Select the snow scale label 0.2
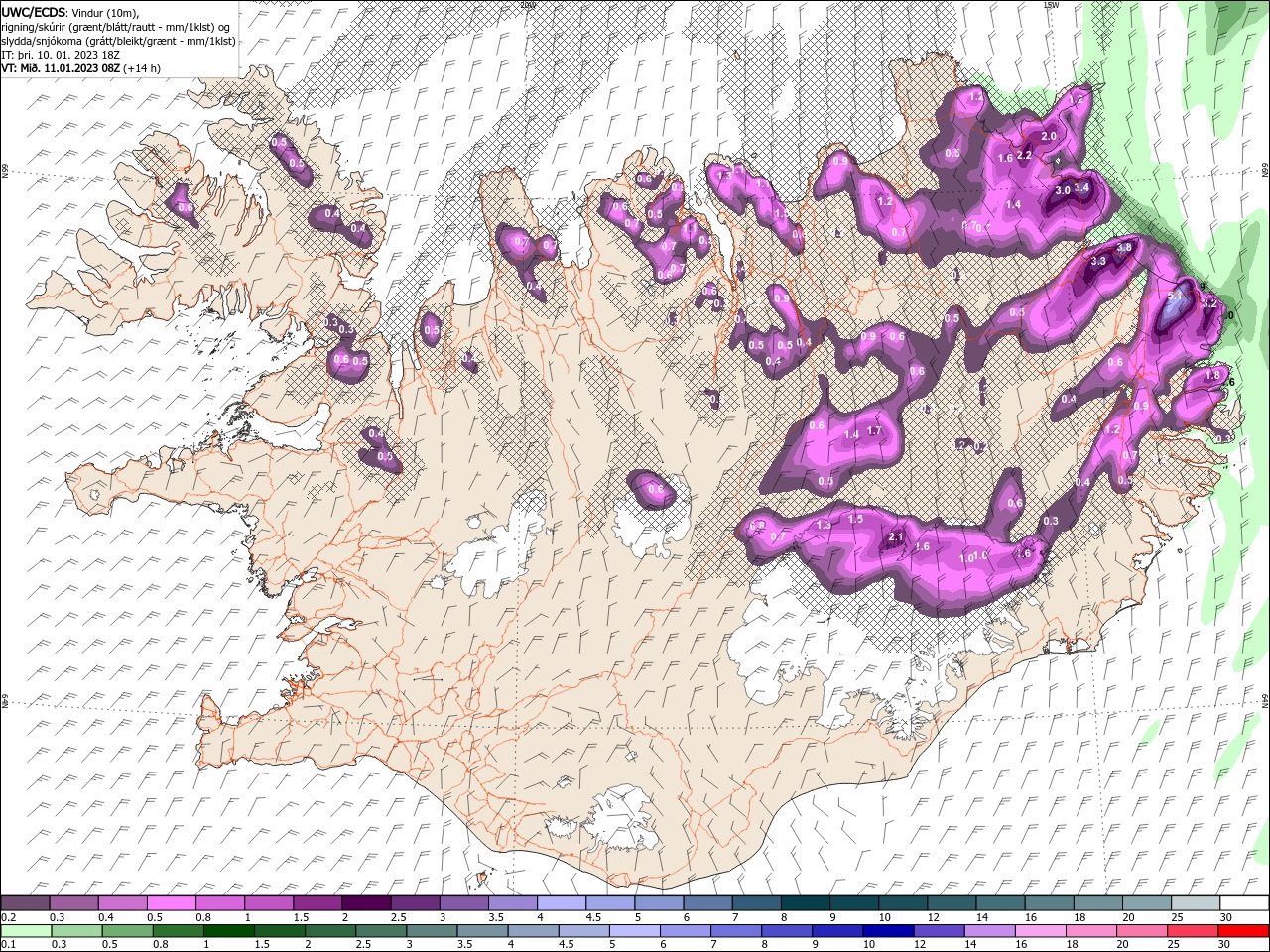Screen dimensions: 1270x952 (8, 917)
